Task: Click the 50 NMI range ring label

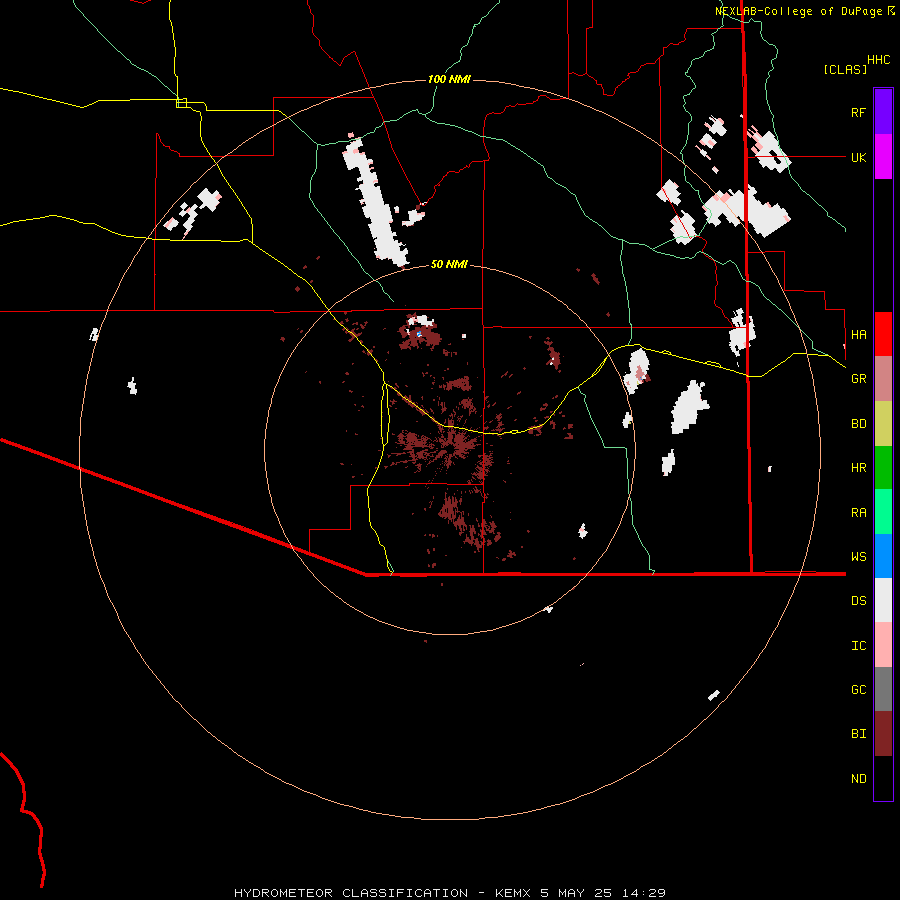Action: 449,264
